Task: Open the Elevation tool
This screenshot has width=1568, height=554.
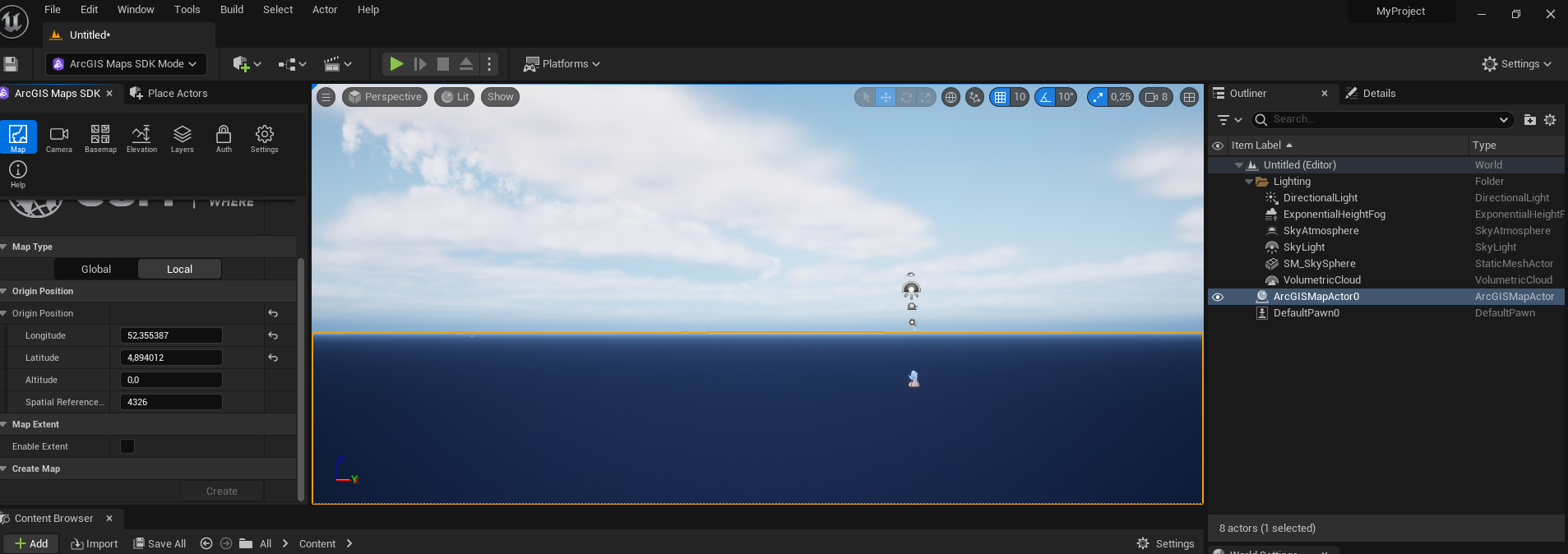Action: click(x=141, y=137)
